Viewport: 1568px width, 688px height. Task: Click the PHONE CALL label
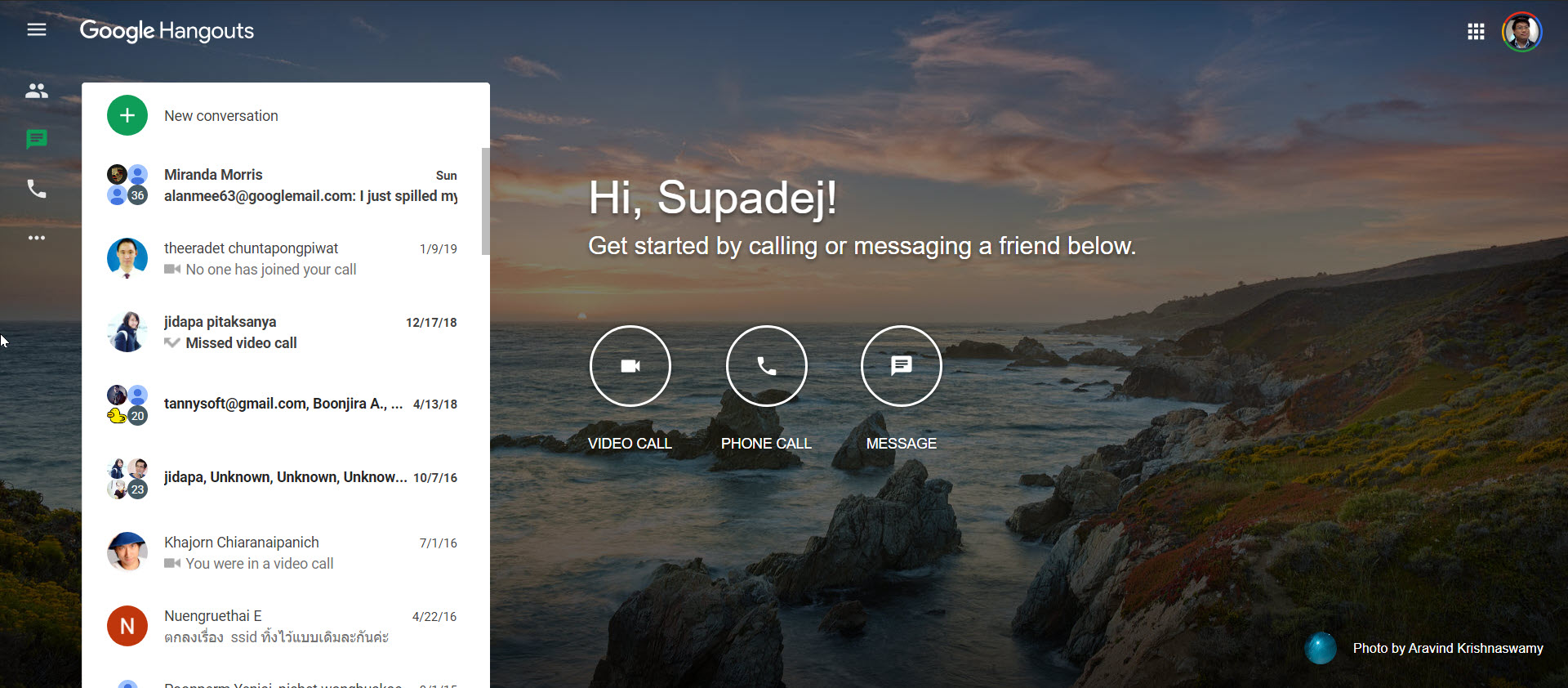tap(766, 444)
